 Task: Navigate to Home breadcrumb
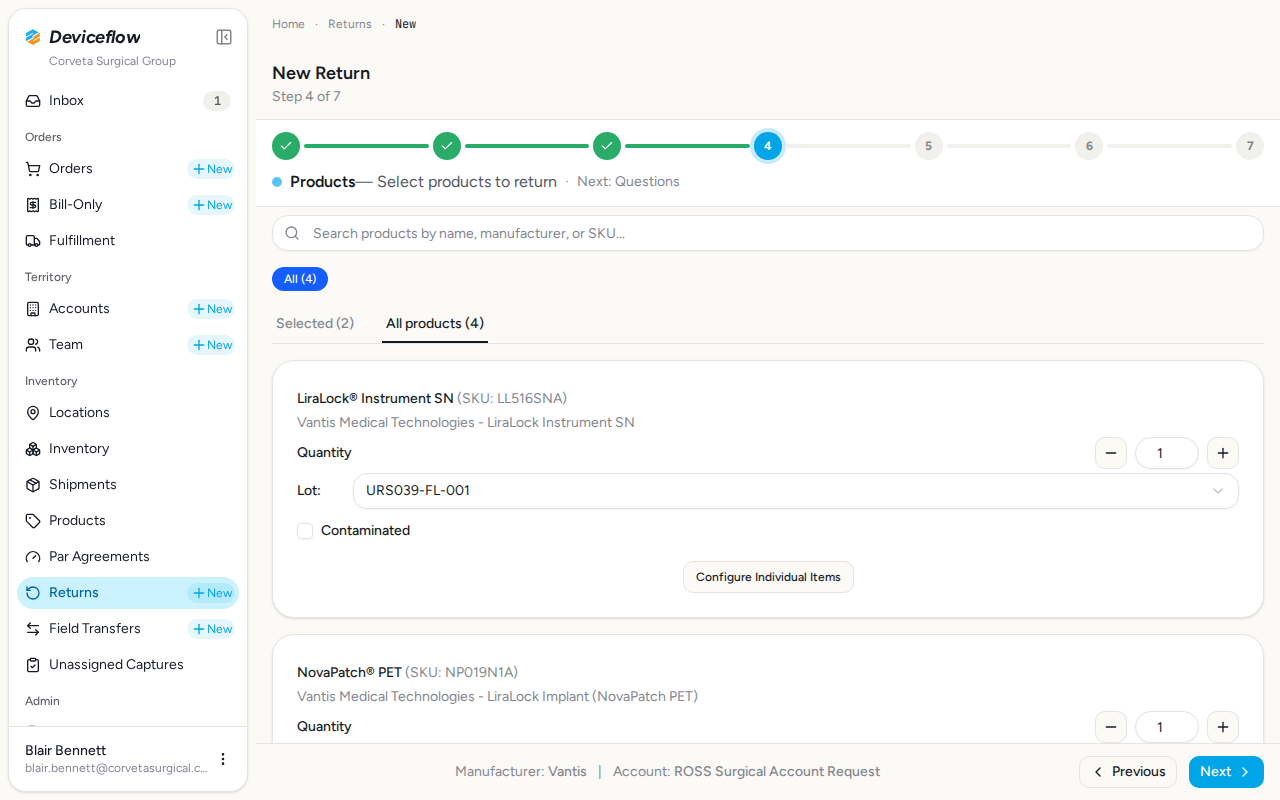288,24
